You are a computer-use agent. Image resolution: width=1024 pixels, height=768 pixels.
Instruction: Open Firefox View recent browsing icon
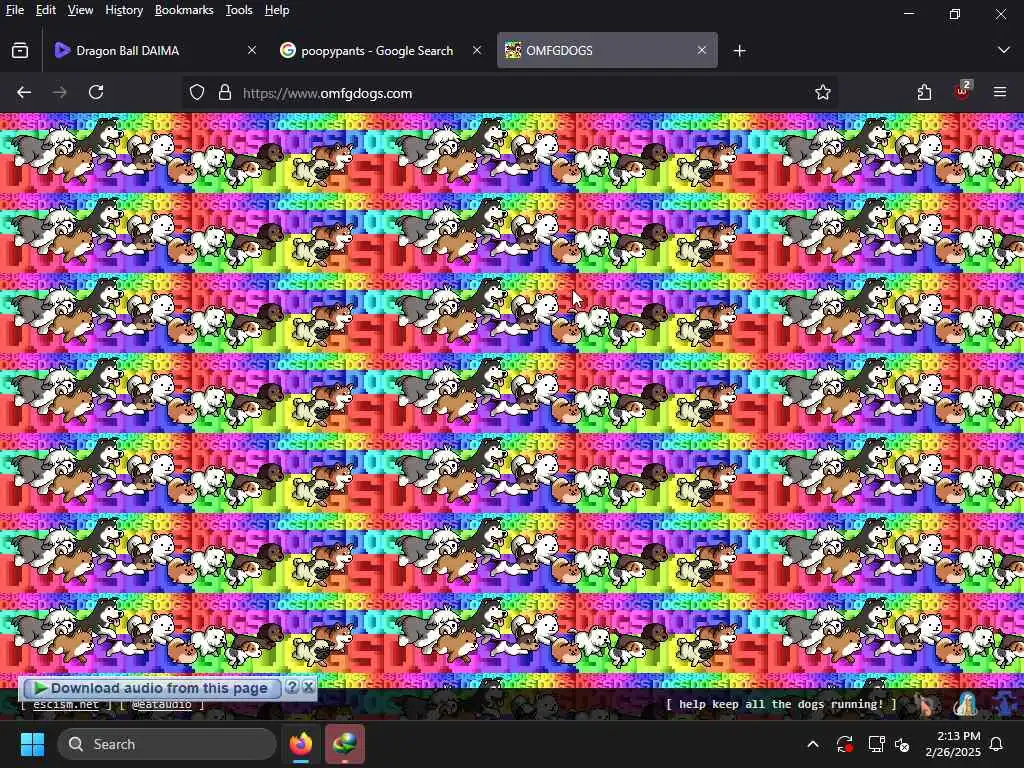(20, 50)
